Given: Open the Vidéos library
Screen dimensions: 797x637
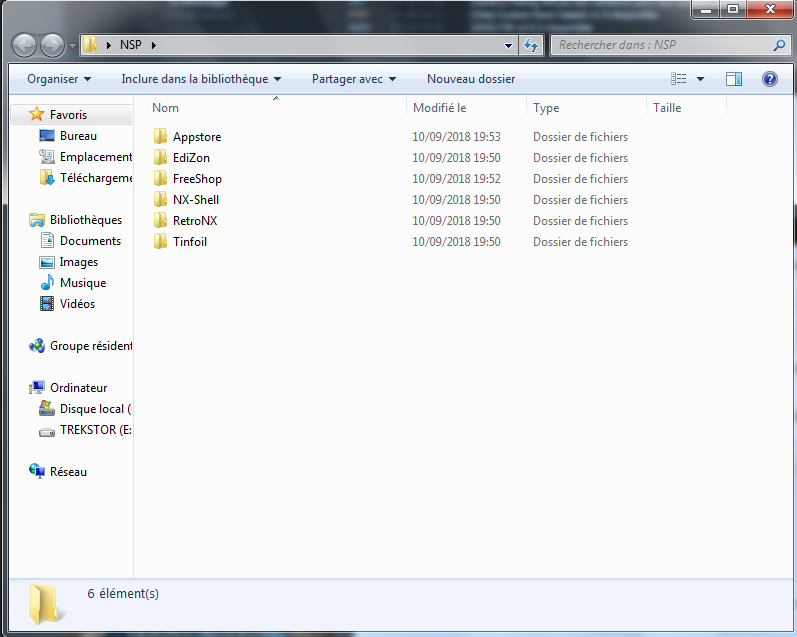Looking at the screenshot, I should (x=77, y=304).
